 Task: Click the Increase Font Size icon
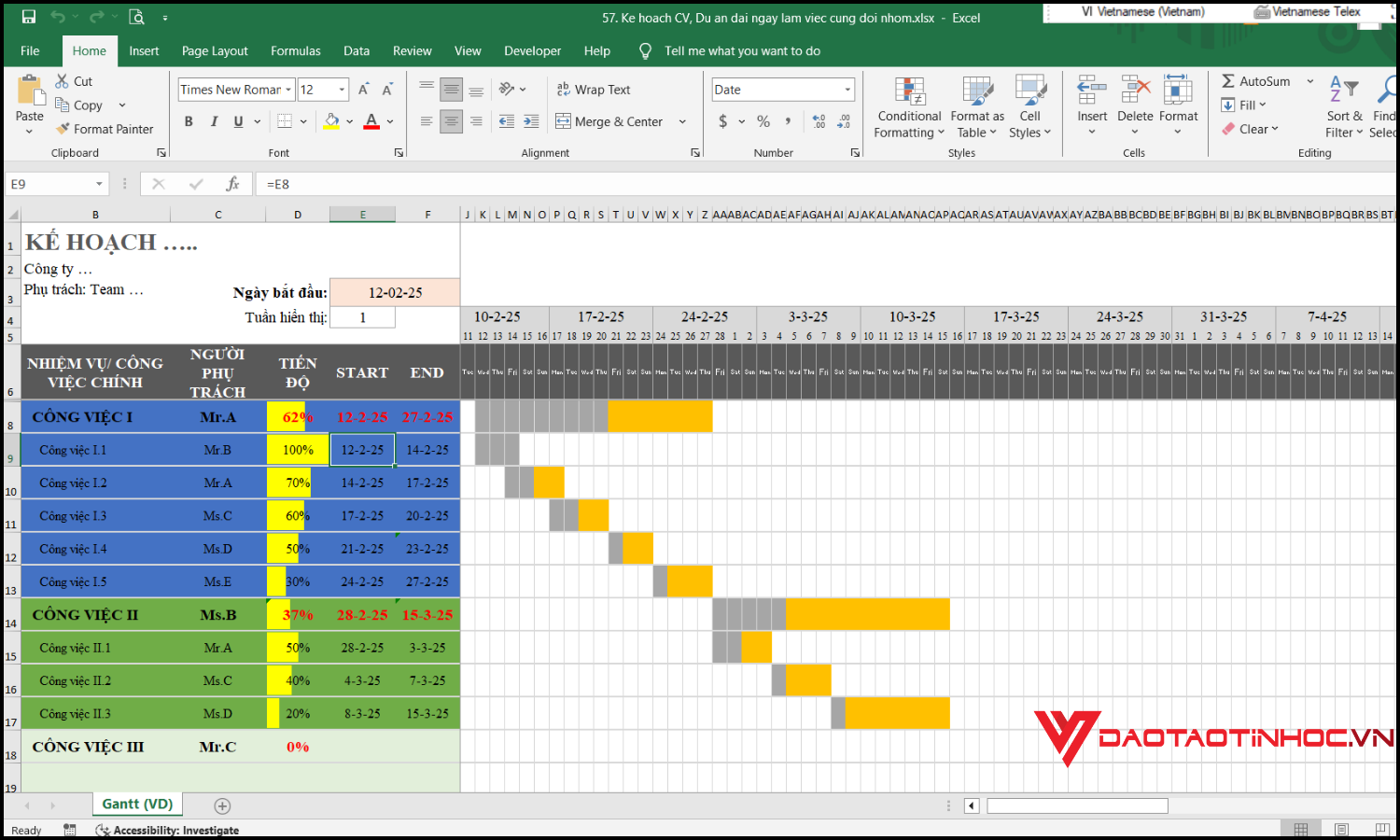pyautogui.click(x=364, y=90)
